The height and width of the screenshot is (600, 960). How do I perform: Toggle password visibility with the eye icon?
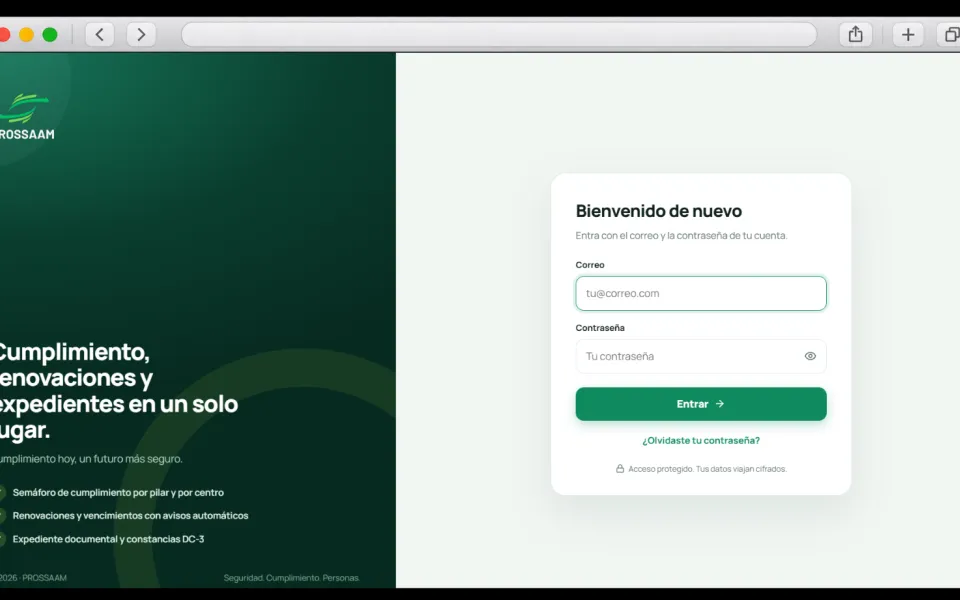click(810, 356)
